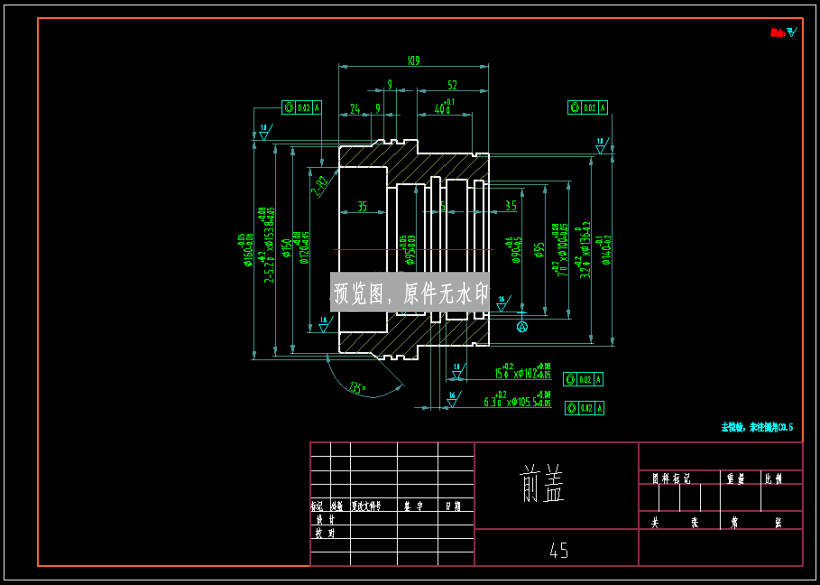
Task: Select the 0.12 A concentricity tolerance frame
Action: (584, 408)
